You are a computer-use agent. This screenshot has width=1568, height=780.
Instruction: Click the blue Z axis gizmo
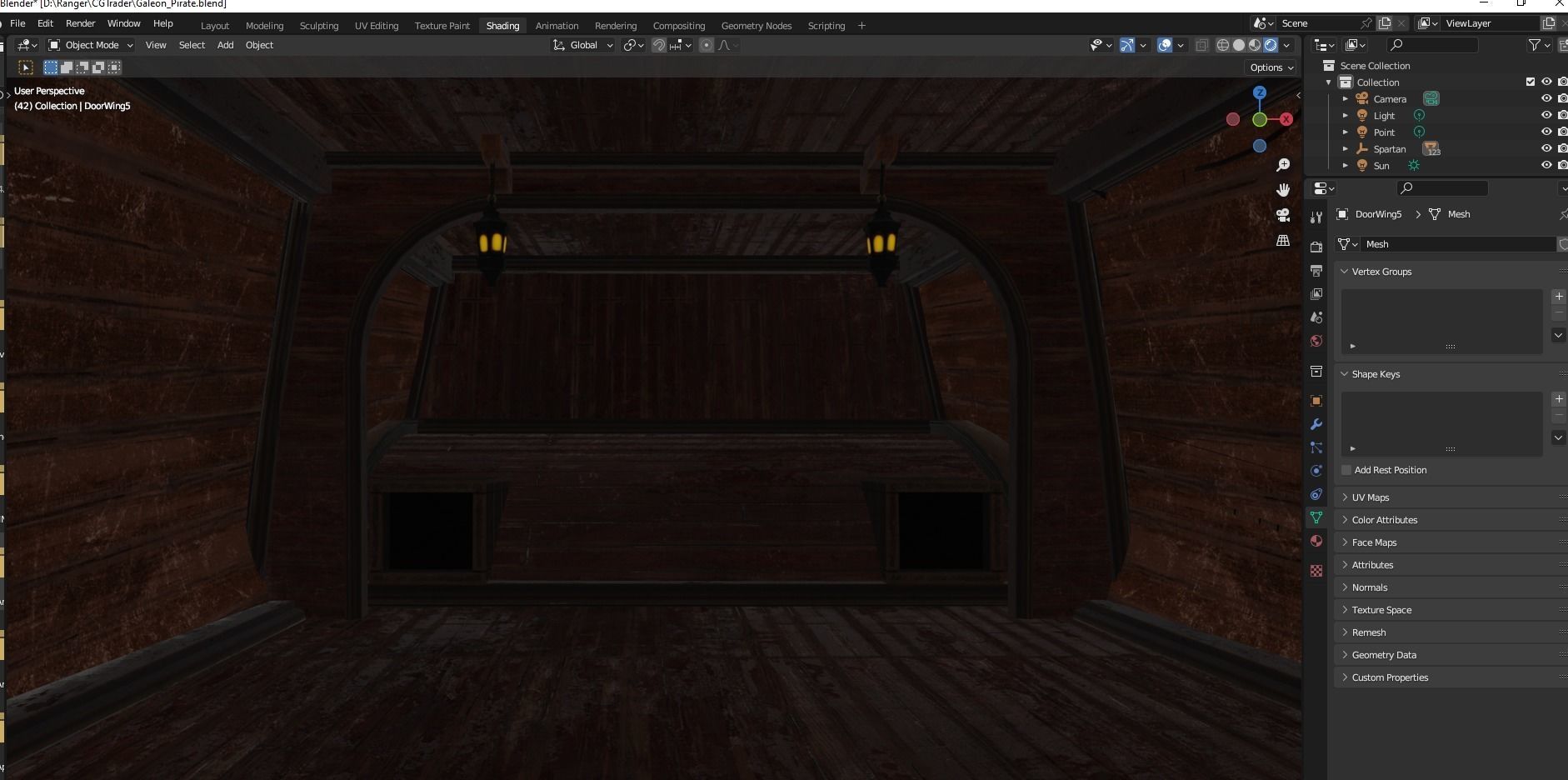click(x=1260, y=92)
